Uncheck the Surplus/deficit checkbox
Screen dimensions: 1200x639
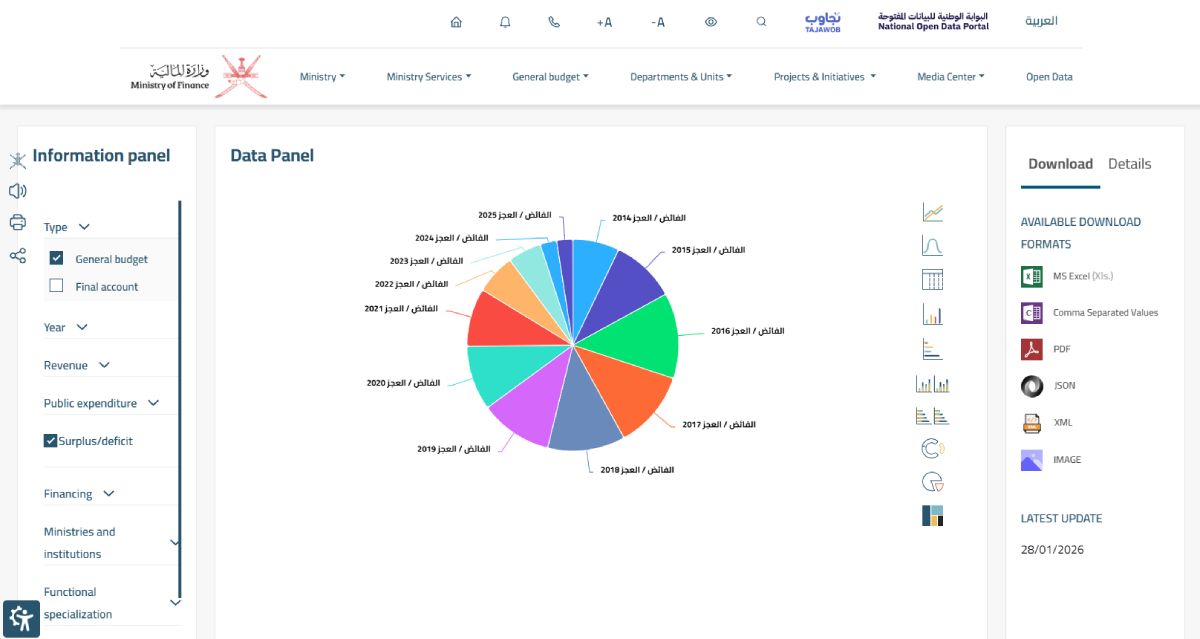pos(51,440)
